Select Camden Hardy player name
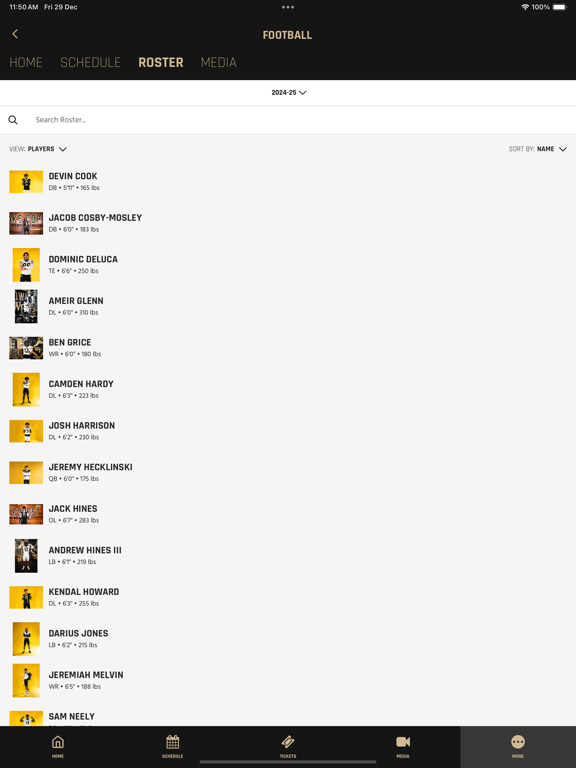This screenshot has height=768, width=576. pyautogui.click(x=81, y=384)
